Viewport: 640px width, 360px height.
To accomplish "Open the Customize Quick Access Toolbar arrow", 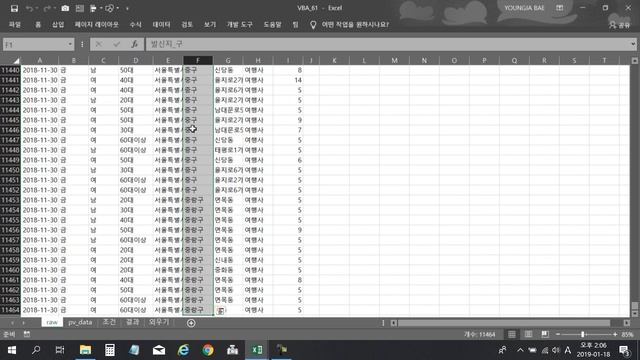I will coord(127,8).
